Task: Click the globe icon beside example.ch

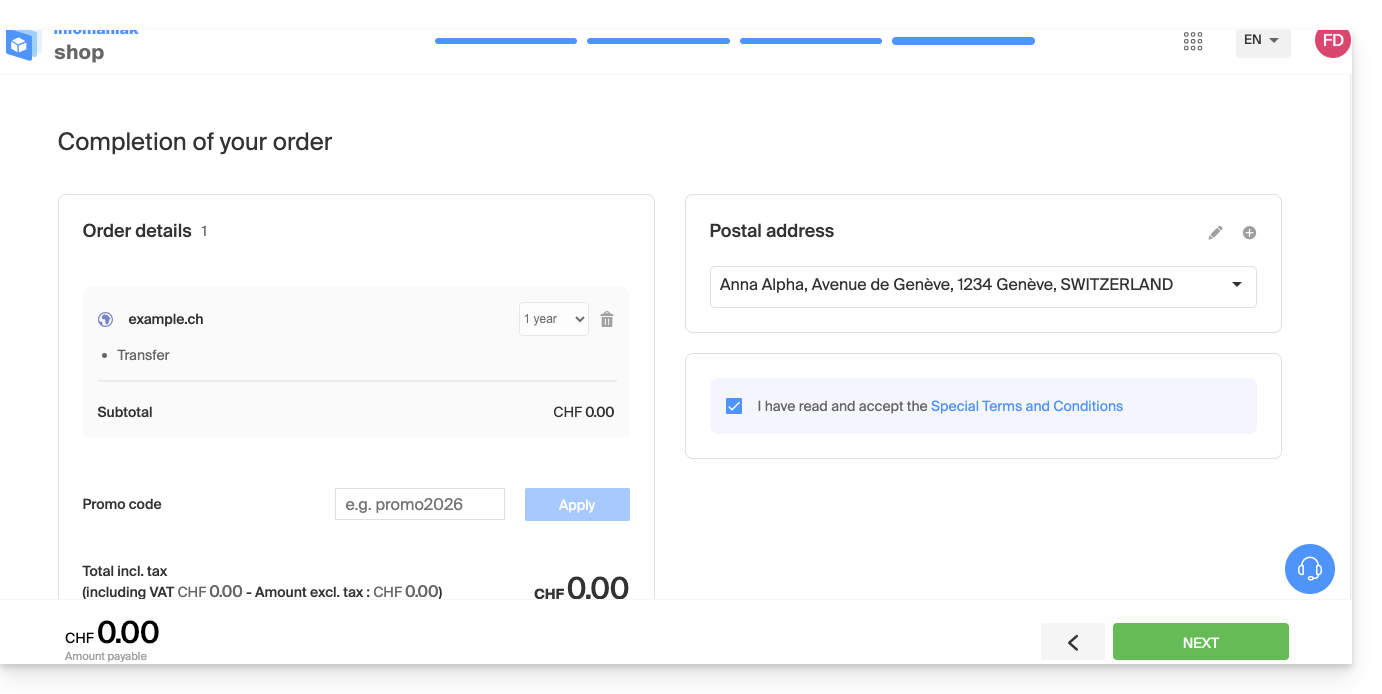Action: tap(105, 320)
